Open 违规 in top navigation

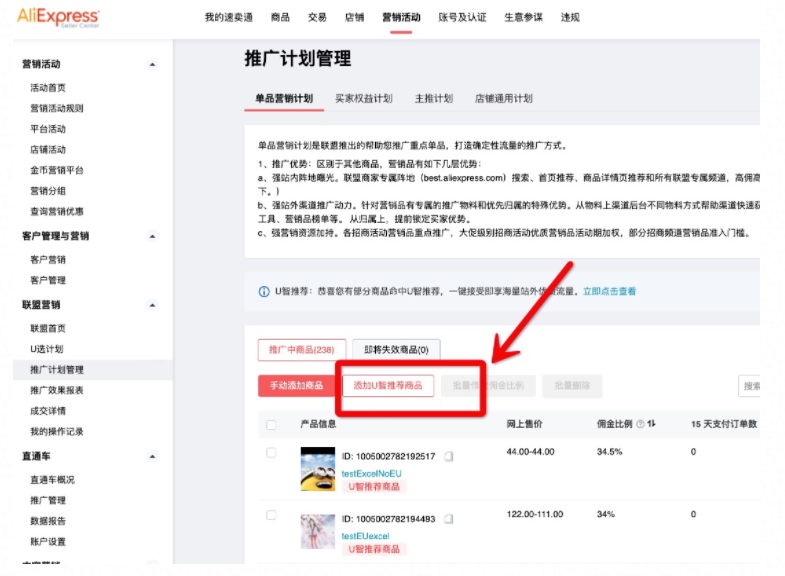570,18
